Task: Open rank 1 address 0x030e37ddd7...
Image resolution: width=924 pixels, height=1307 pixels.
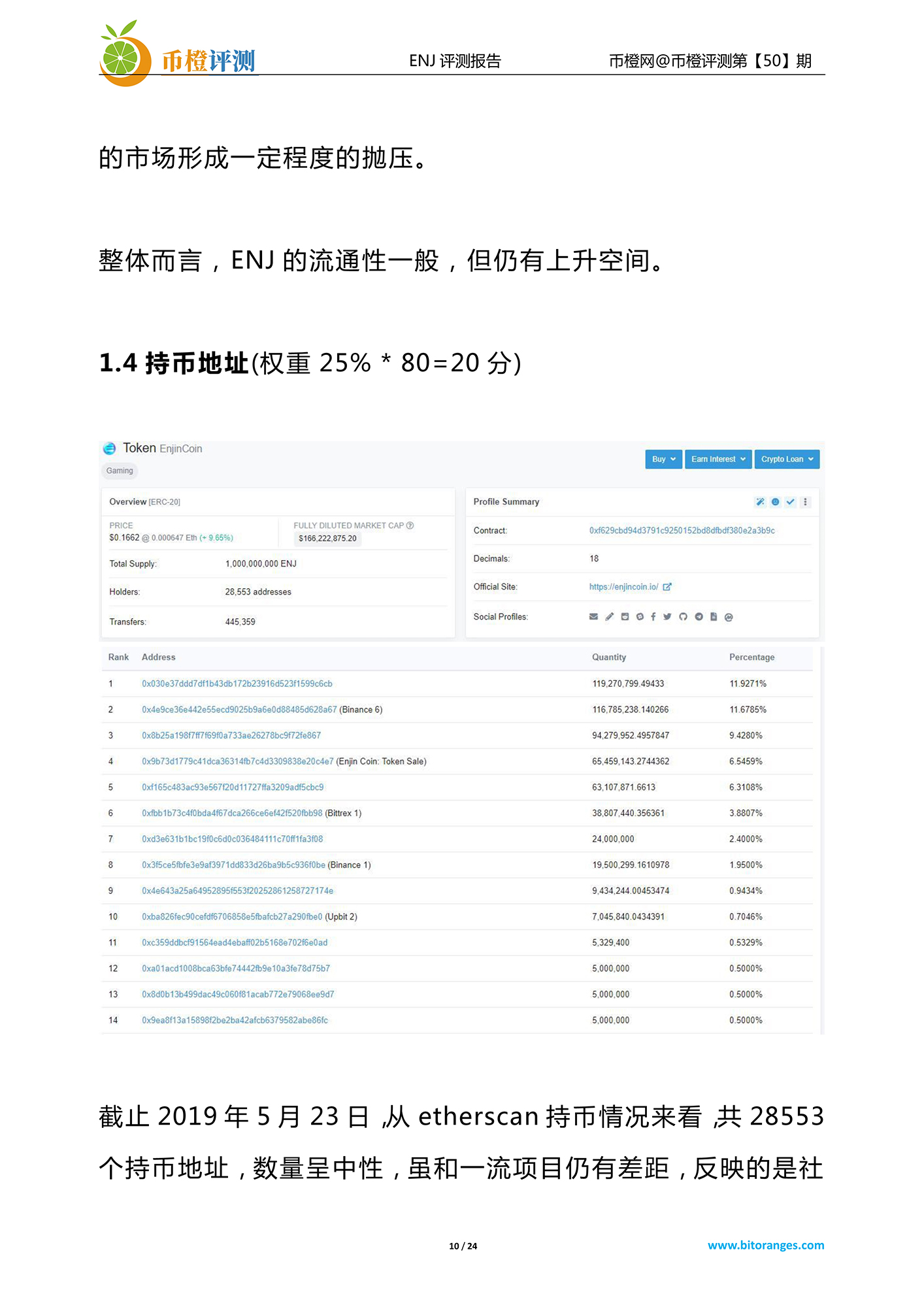Action: click(x=237, y=684)
